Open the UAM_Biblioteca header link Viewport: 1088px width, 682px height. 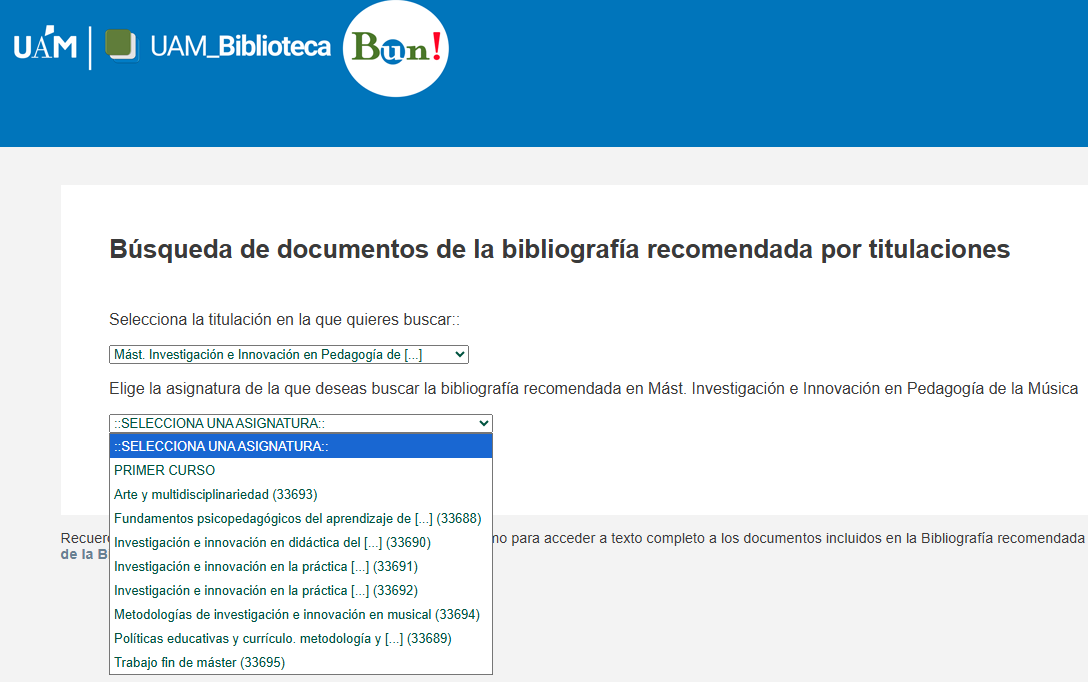(240, 46)
